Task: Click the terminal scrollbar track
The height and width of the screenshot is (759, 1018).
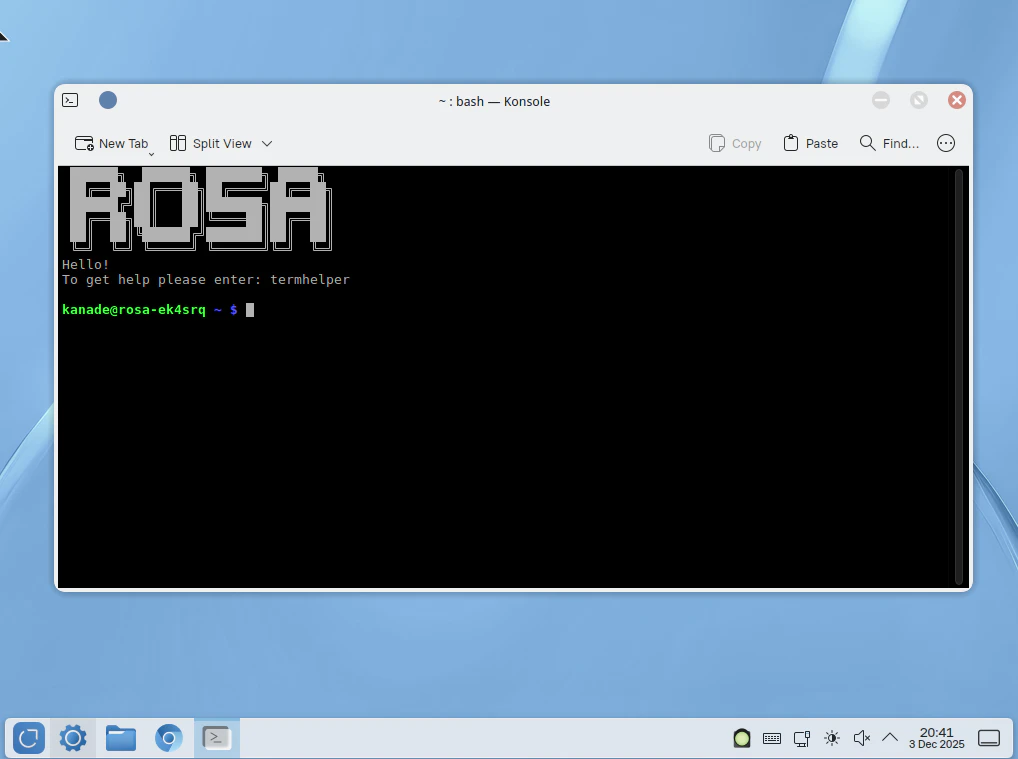Action: 960,377
